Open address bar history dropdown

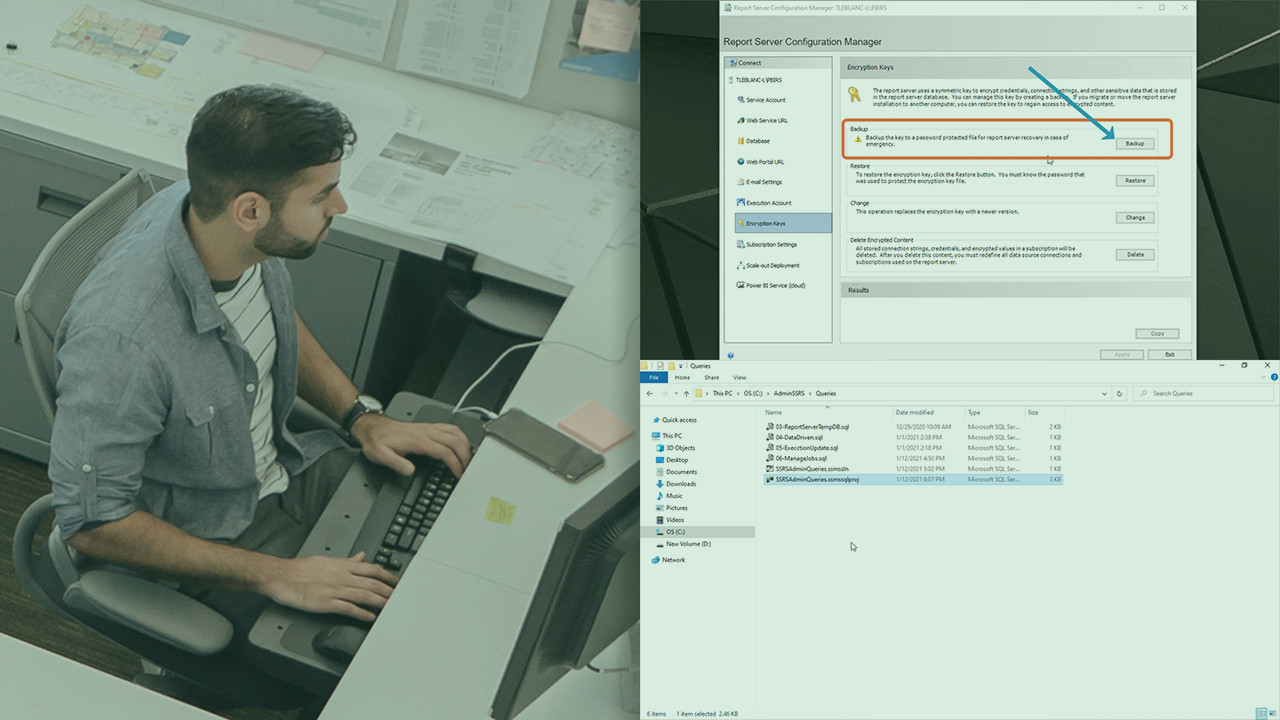(1105, 393)
